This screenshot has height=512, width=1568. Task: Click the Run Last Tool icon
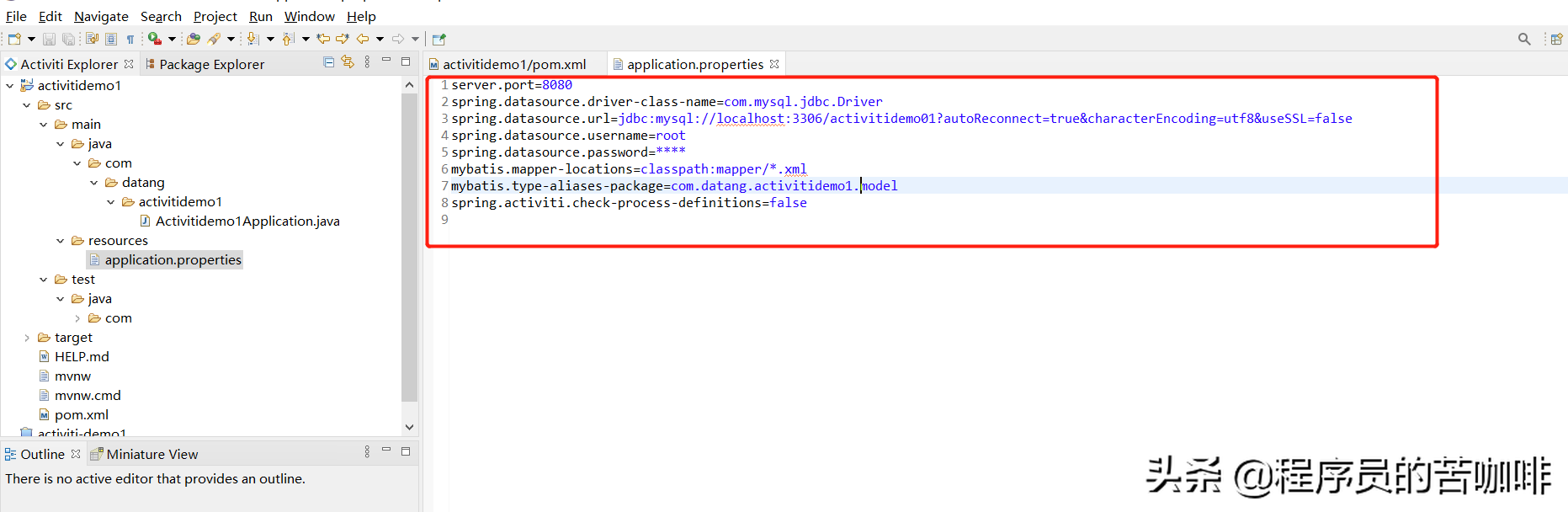pos(155,39)
